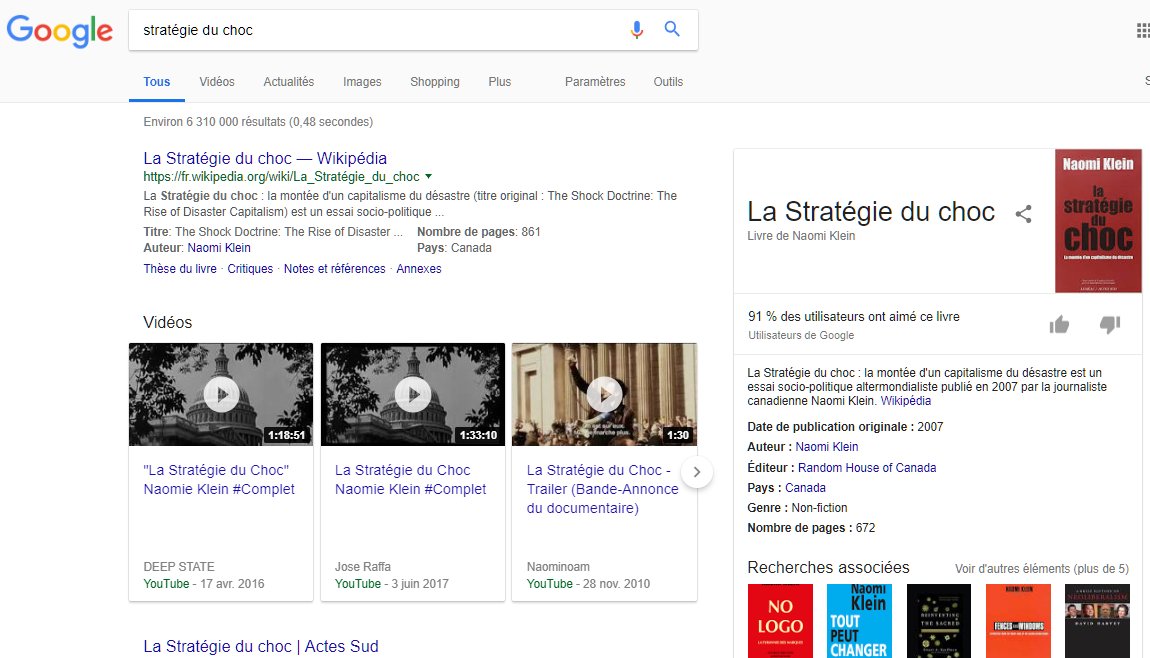Open "La Stratégie du Choc" Naomie Klein #Complet title
The height and width of the screenshot is (658, 1150).
[x=219, y=480]
